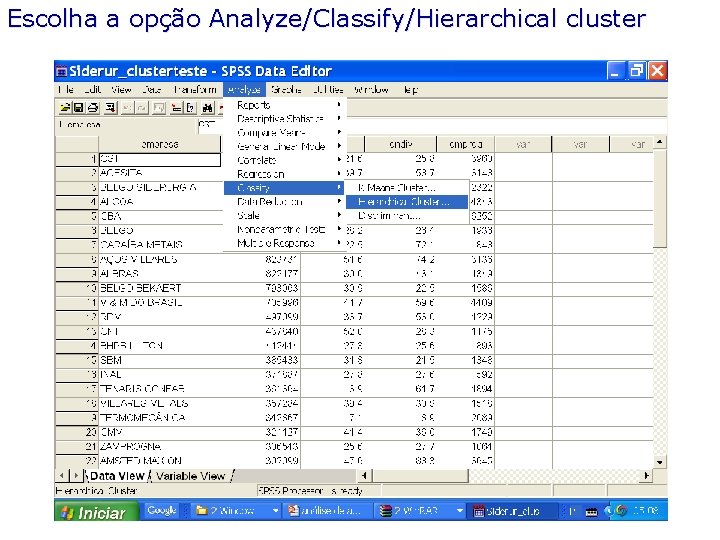Click the Variables info toolbar icon
720x540 pixels.
pyautogui.click(x=190, y=107)
